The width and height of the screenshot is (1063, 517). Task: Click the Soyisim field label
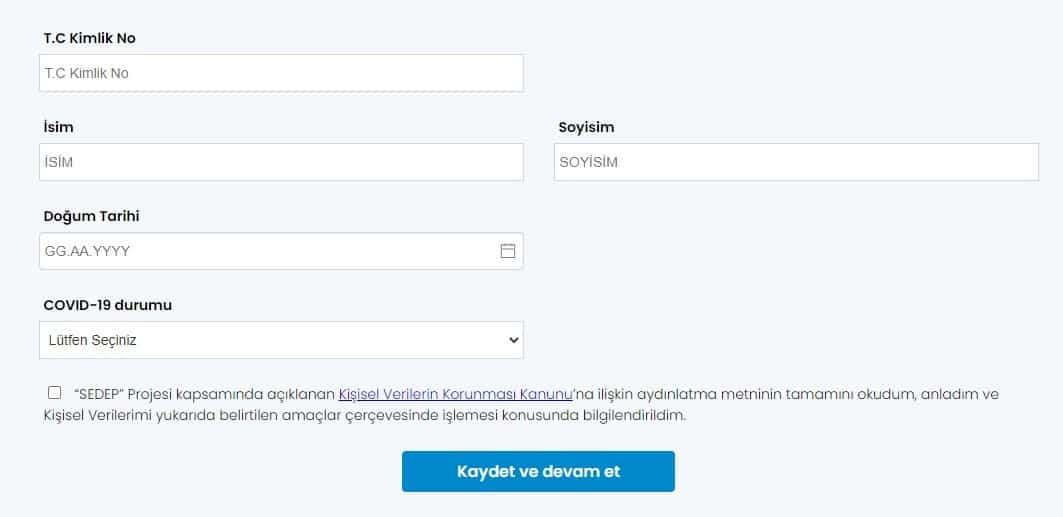[x=586, y=127]
